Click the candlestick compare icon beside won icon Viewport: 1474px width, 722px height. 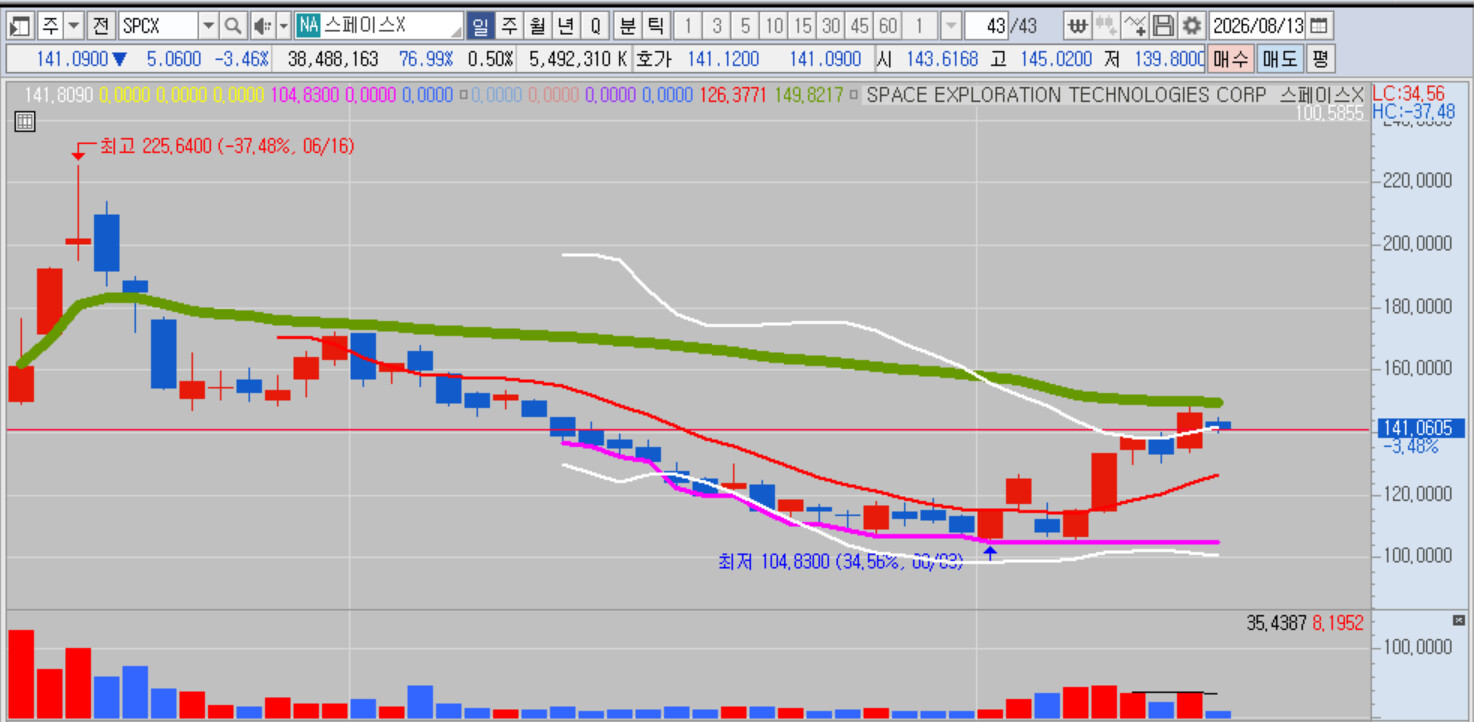pos(1106,25)
